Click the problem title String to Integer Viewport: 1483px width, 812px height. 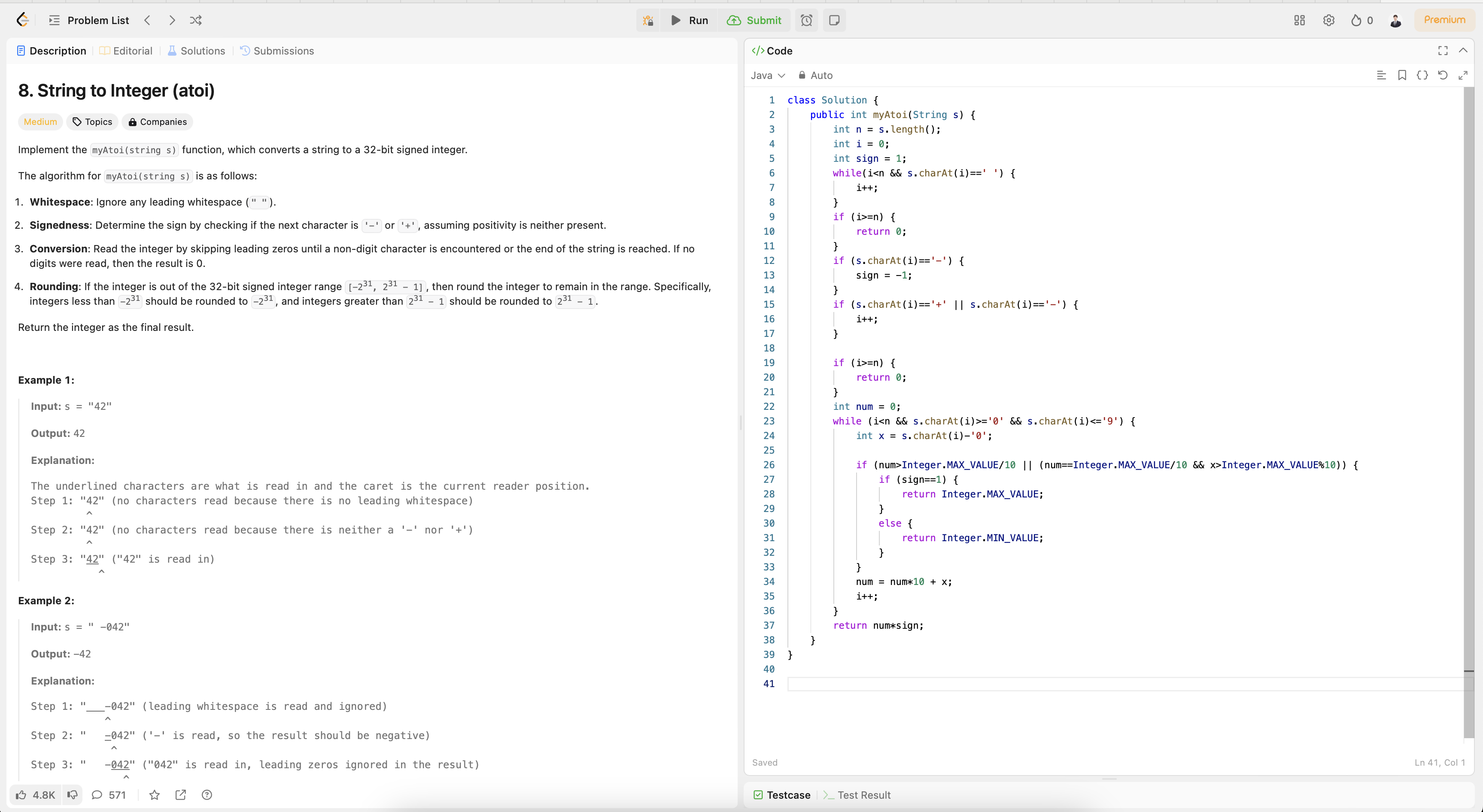(x=116, y=91)
